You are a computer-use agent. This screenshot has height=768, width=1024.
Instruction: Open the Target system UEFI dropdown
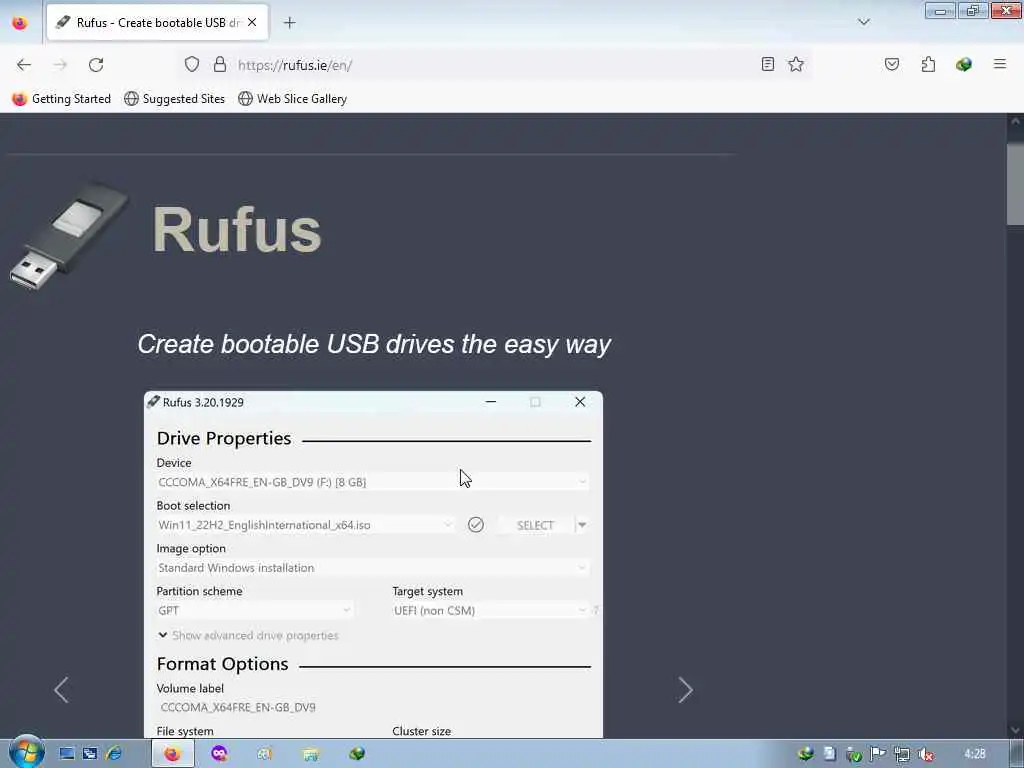490,611
